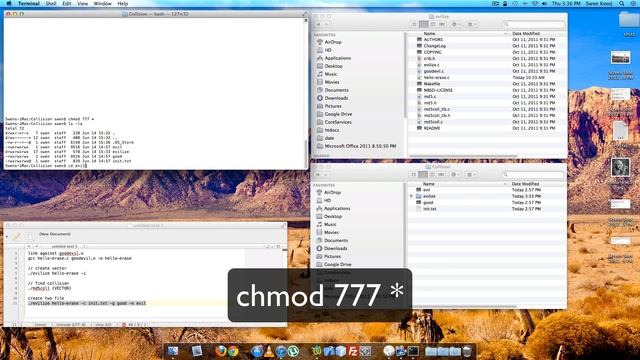Select HD in evilize Finder sidebar

click(x=324, y=50)
